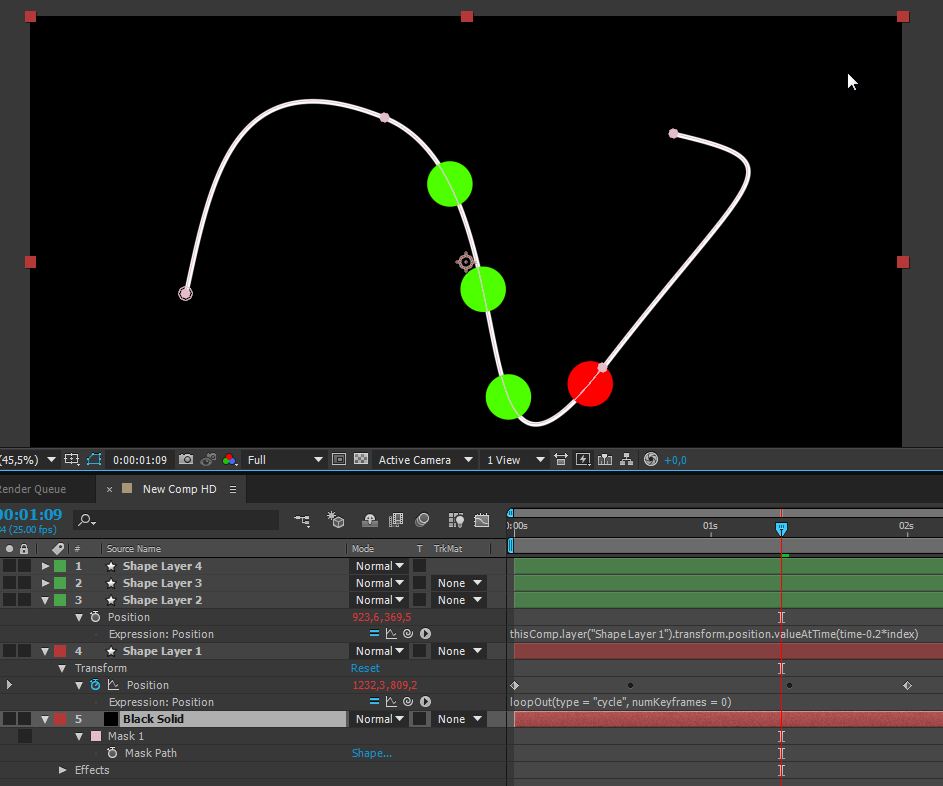Click the timeline search magnifier icon

(x=87, y=520)
